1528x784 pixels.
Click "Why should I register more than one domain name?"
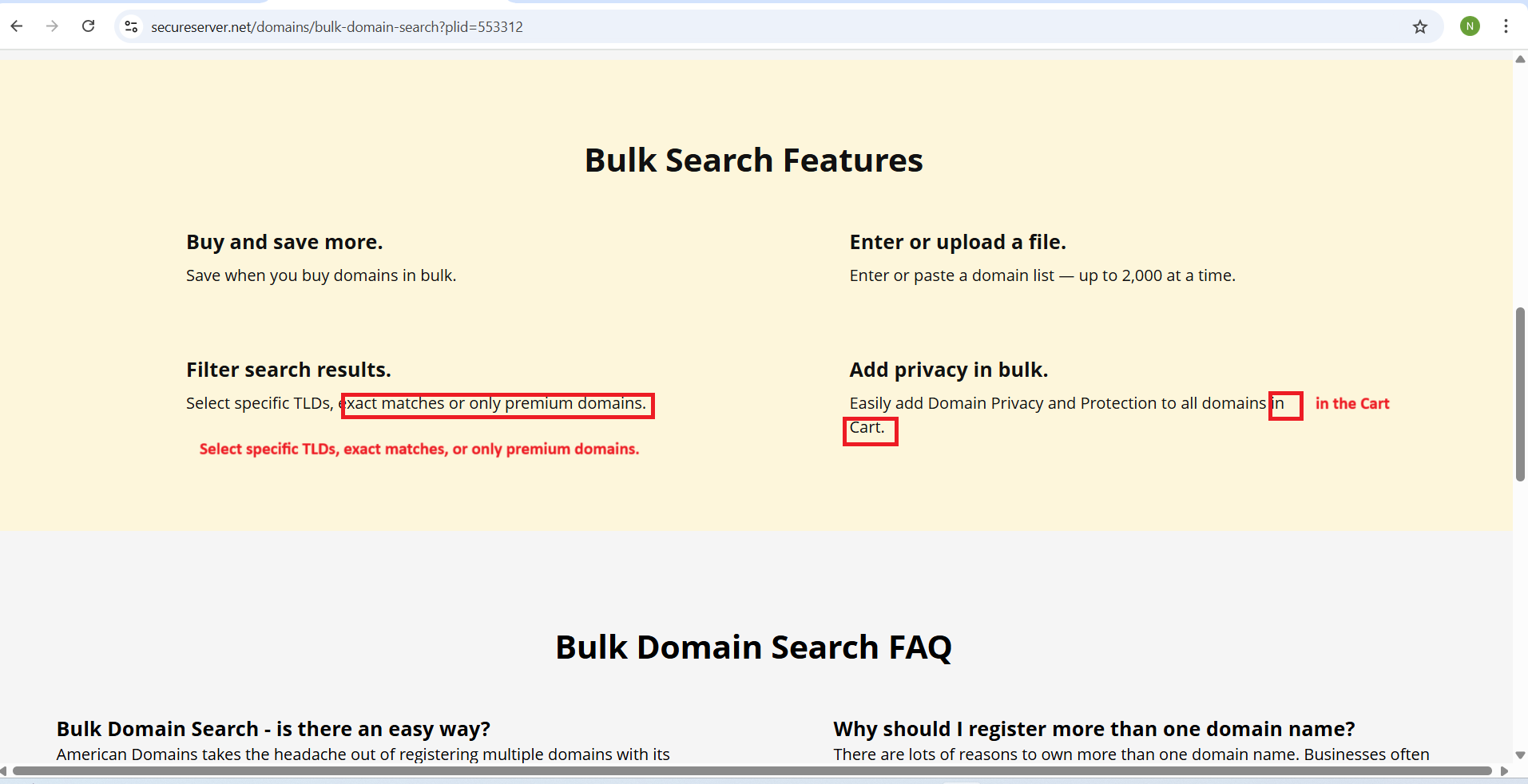pyautogui.click(x=1093, y=729)
